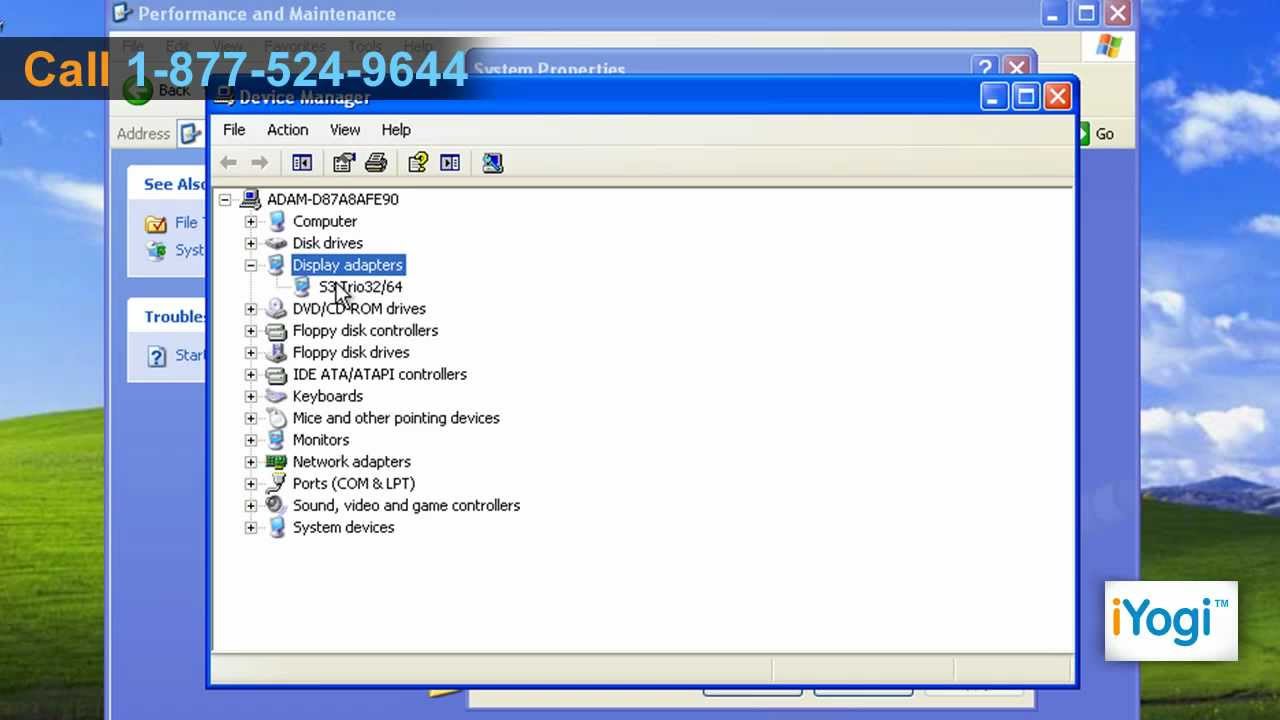1280x720 pixels.
Task: Expand the Floppy disk drives category
Action: [250, 353]
